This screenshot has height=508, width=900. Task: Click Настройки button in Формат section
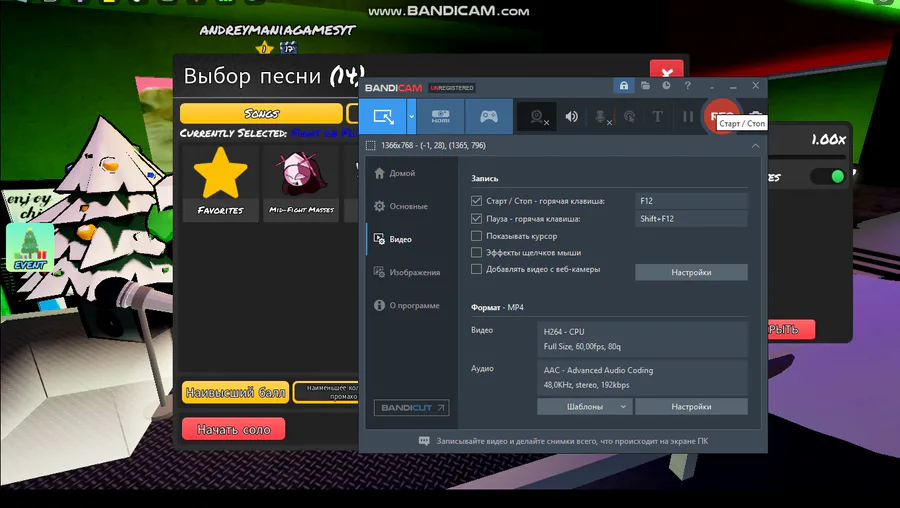coord(691,406)
